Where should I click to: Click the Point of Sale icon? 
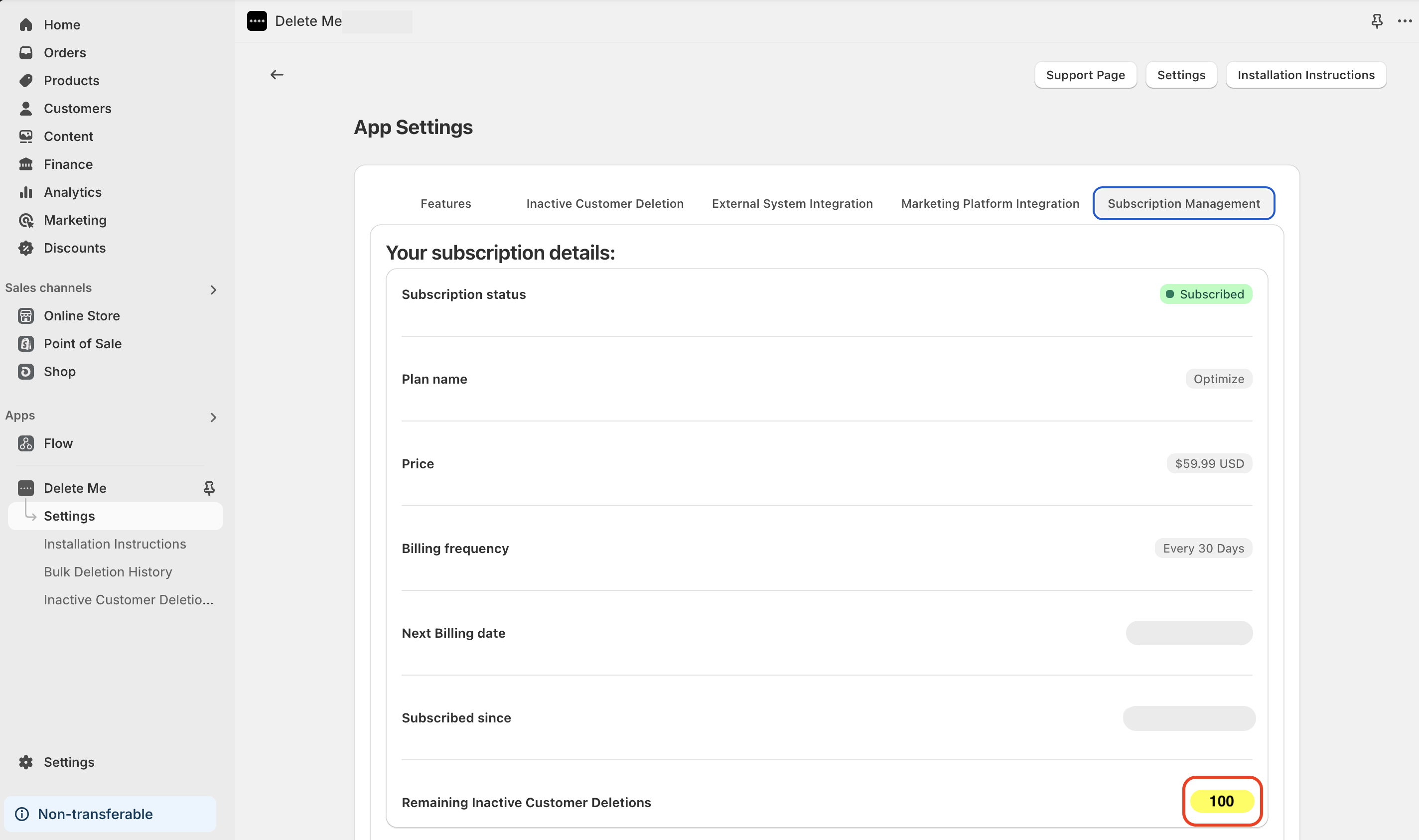pyautogui.click(x=25, y=344)
